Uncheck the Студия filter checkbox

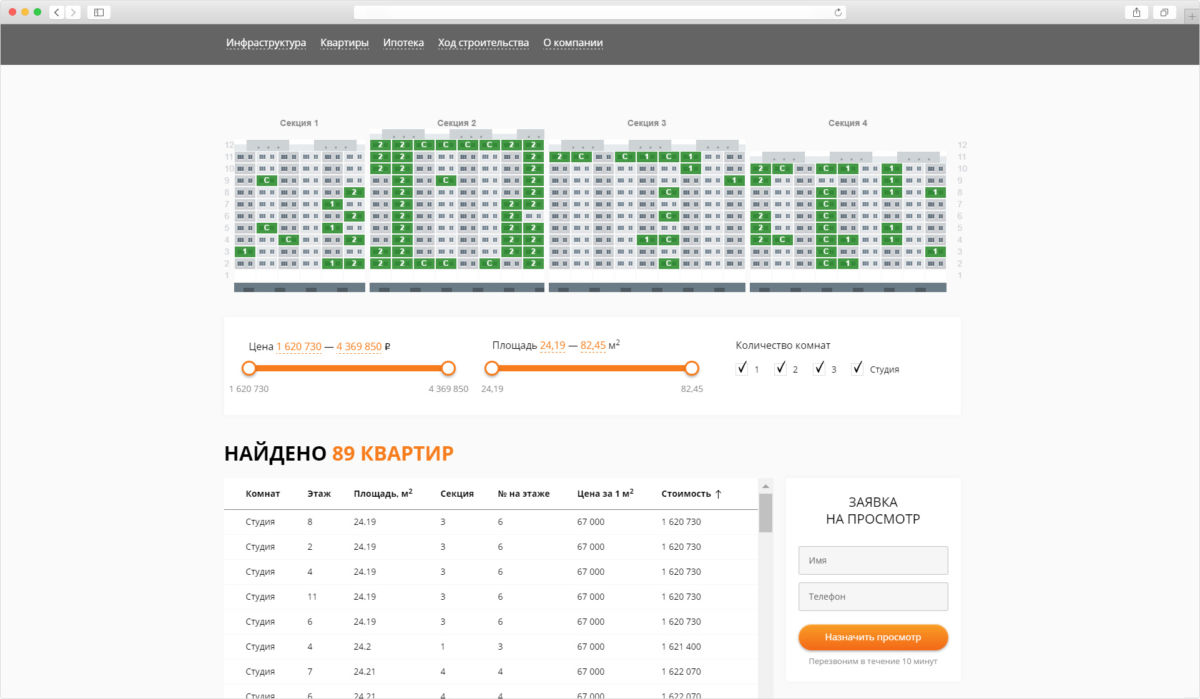[x=857, y=368]
